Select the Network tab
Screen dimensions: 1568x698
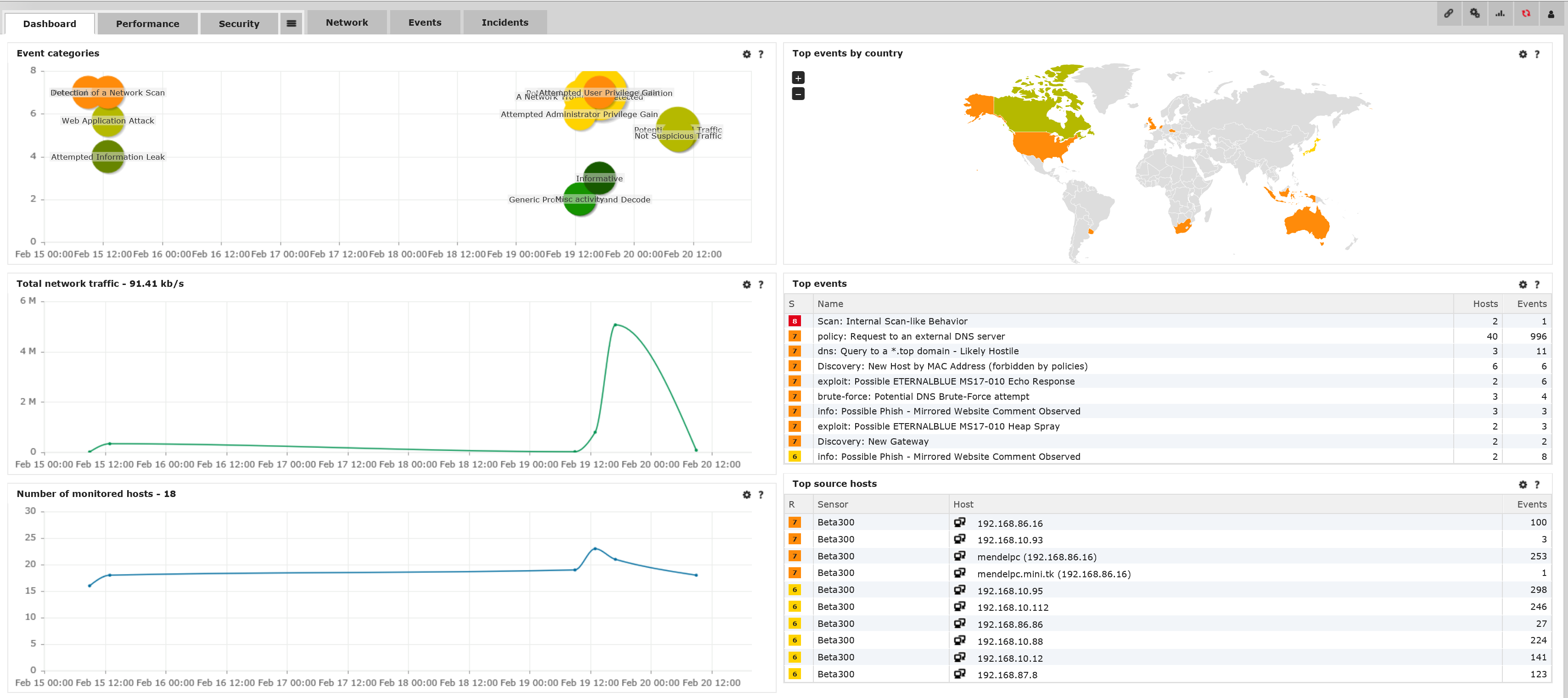click(x=347, y=22)
